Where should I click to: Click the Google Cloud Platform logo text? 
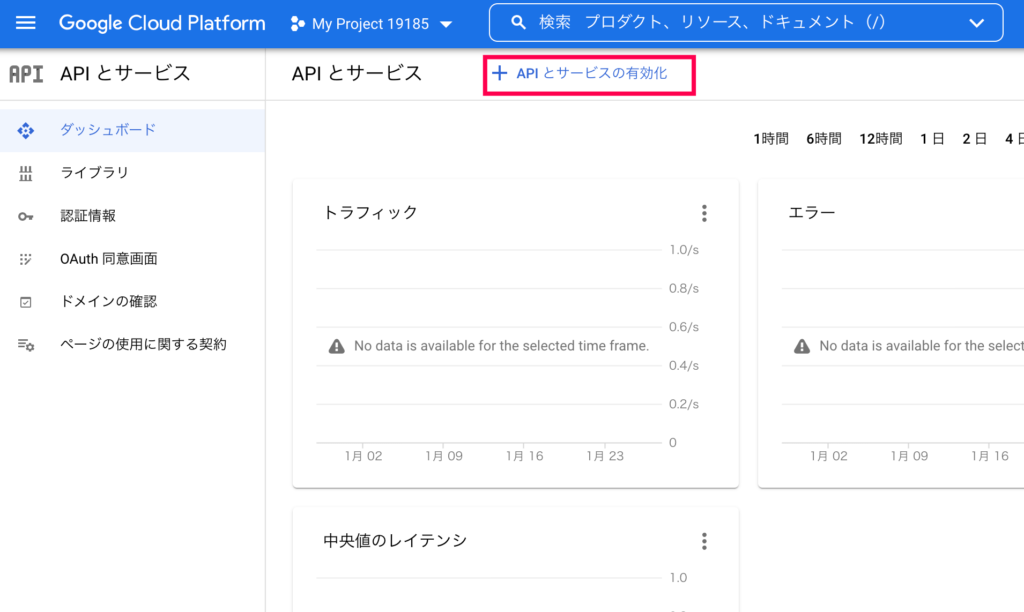162,24
